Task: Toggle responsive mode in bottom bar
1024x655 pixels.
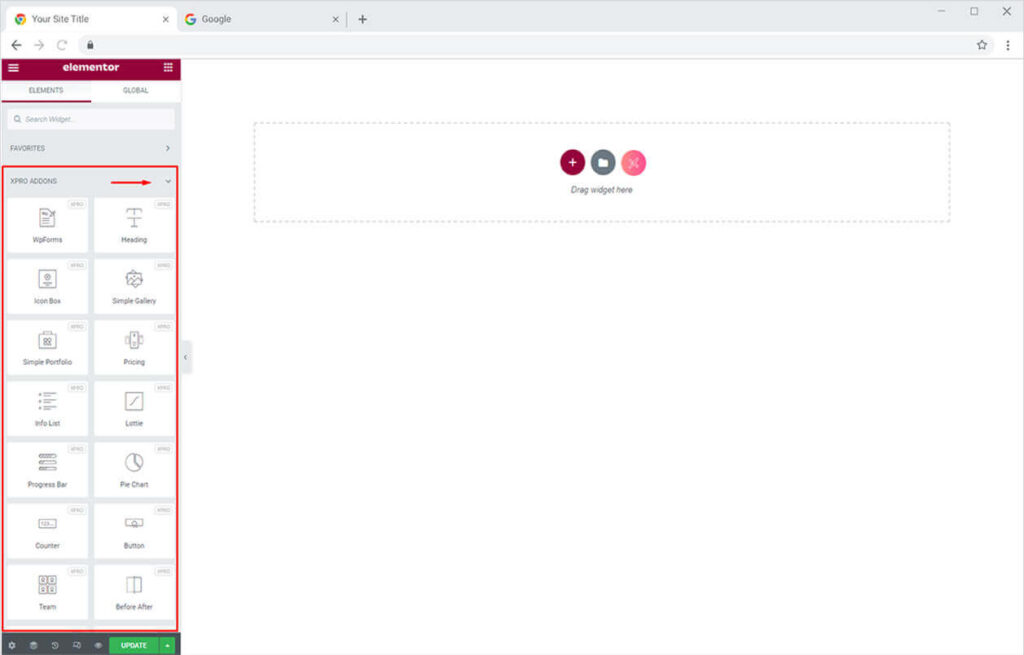Action: 77,645
